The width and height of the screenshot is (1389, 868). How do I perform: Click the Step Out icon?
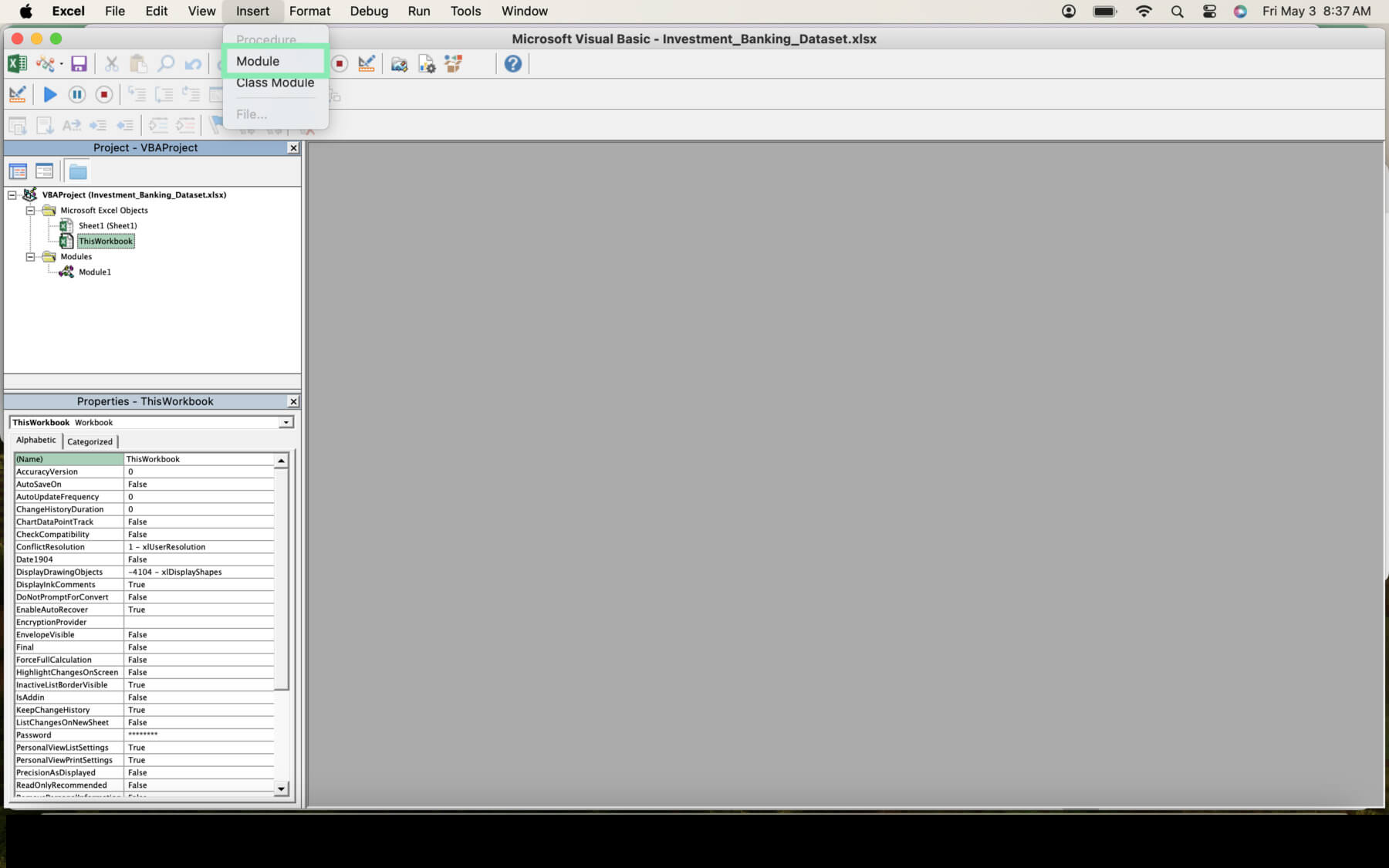coord(191,94)
